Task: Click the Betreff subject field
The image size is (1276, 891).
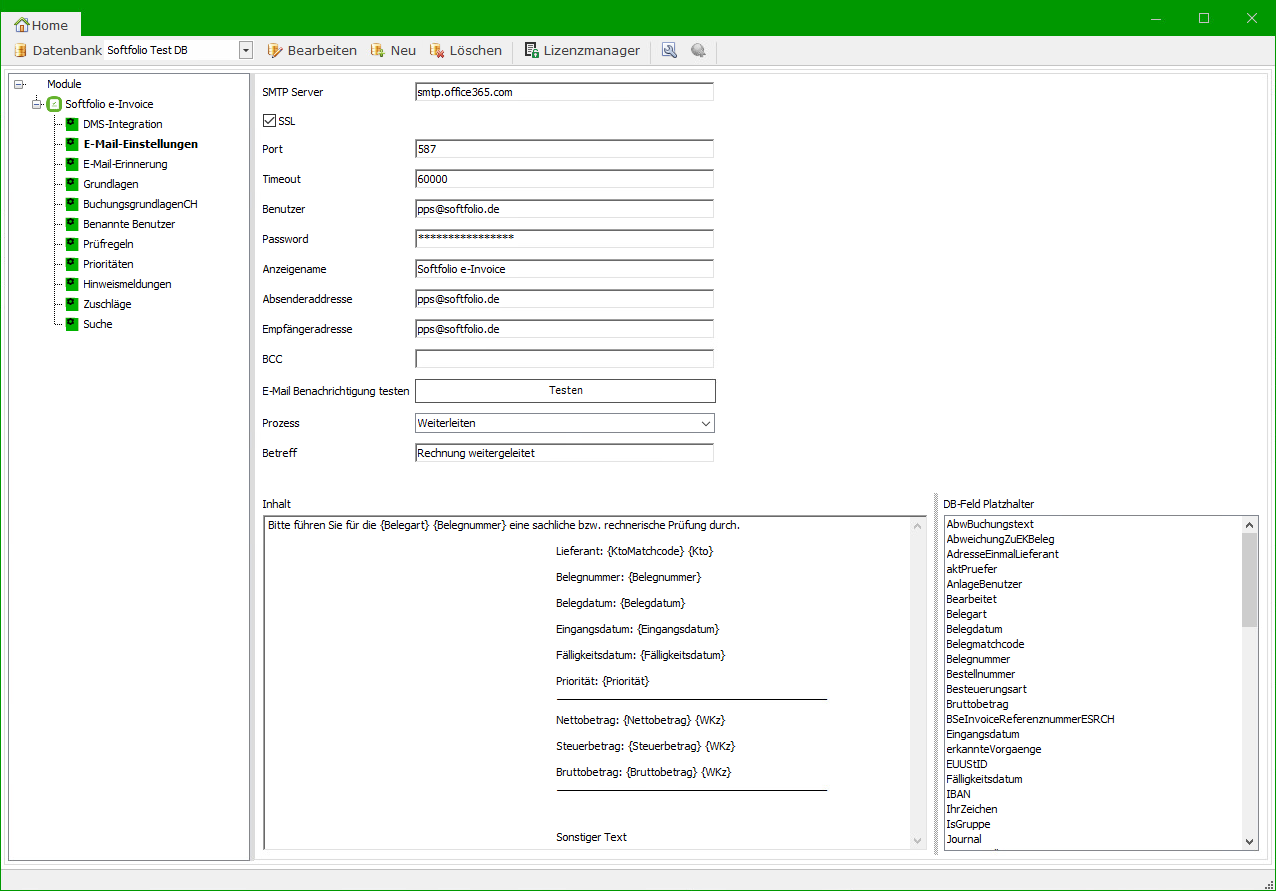Action: click(564, 453)
